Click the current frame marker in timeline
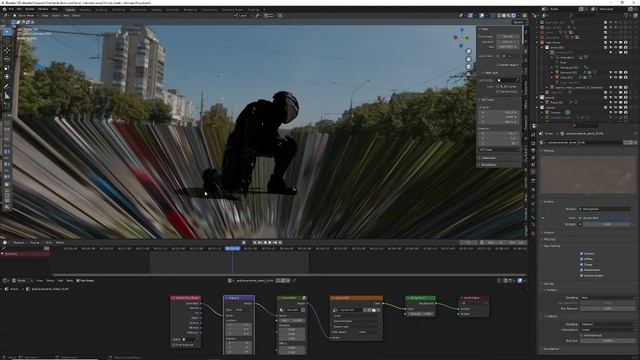This screenshot has width=640, height=360. tap(232, 249)
